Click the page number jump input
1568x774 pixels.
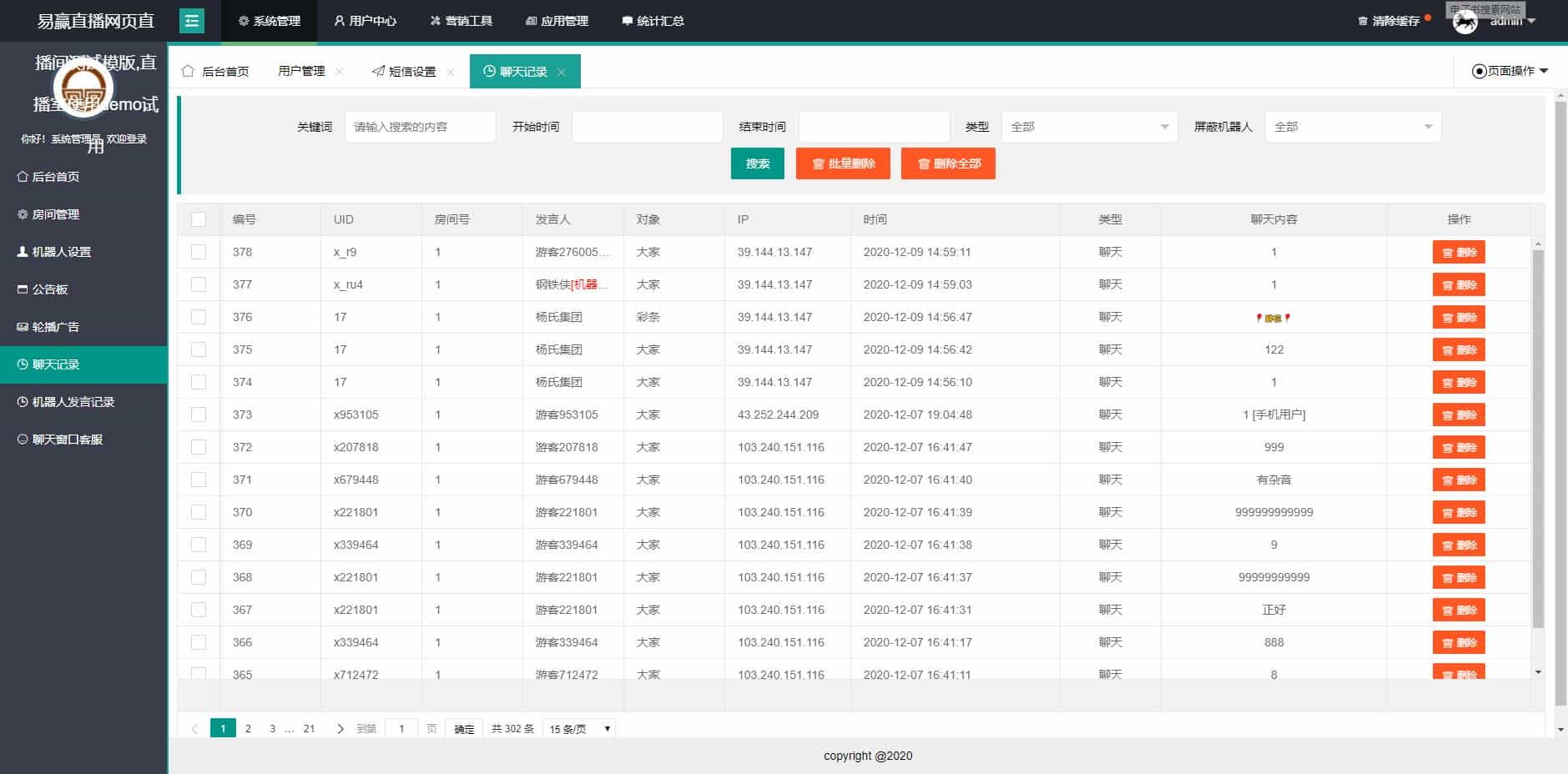coord(401,728)
